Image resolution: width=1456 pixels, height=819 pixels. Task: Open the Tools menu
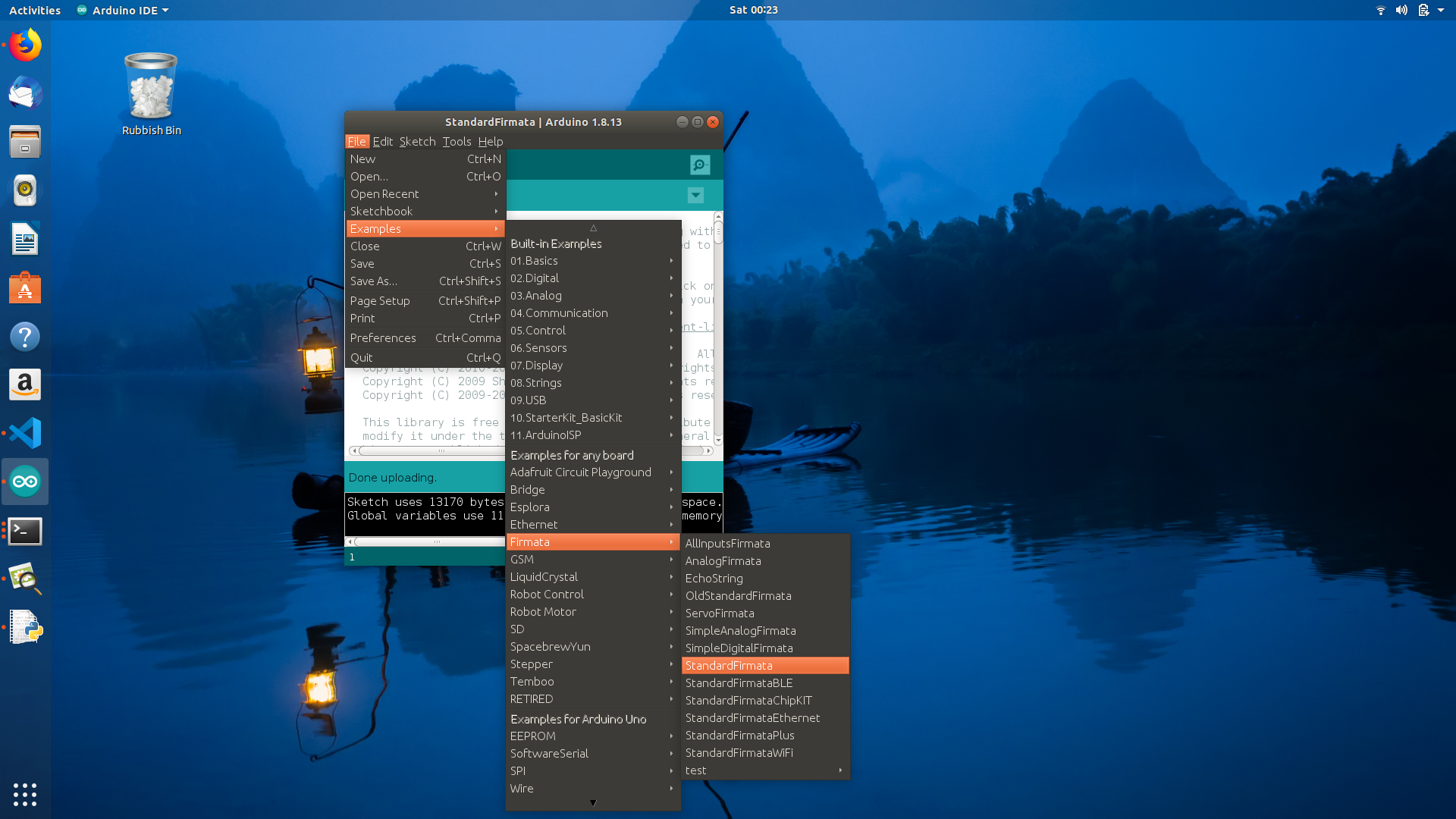click(457, 141)
